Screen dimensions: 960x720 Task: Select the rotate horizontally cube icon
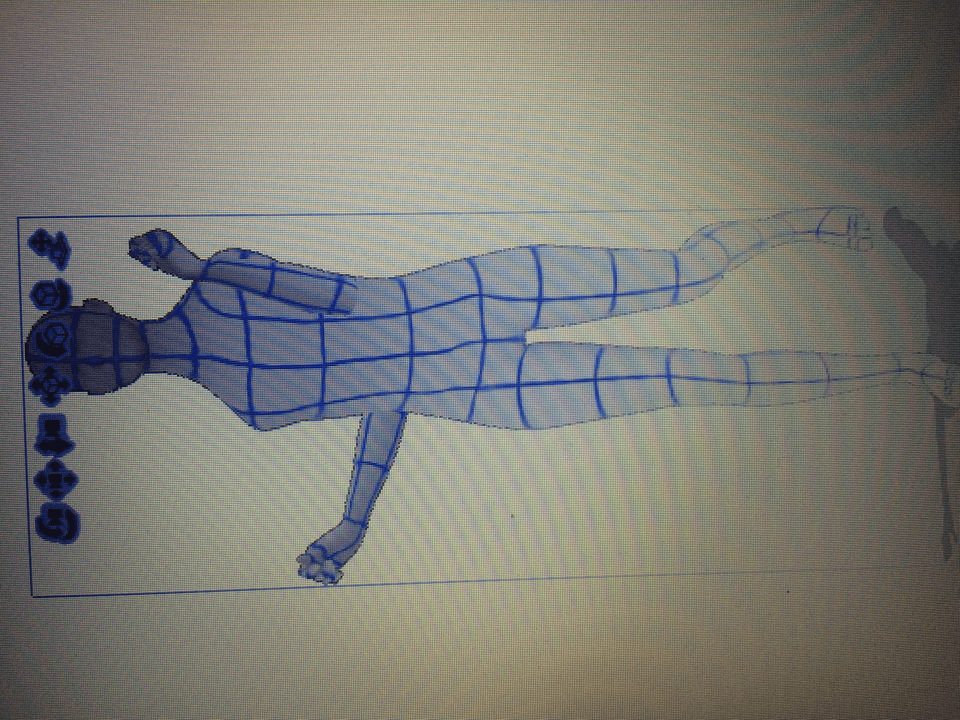click(51, 295)
